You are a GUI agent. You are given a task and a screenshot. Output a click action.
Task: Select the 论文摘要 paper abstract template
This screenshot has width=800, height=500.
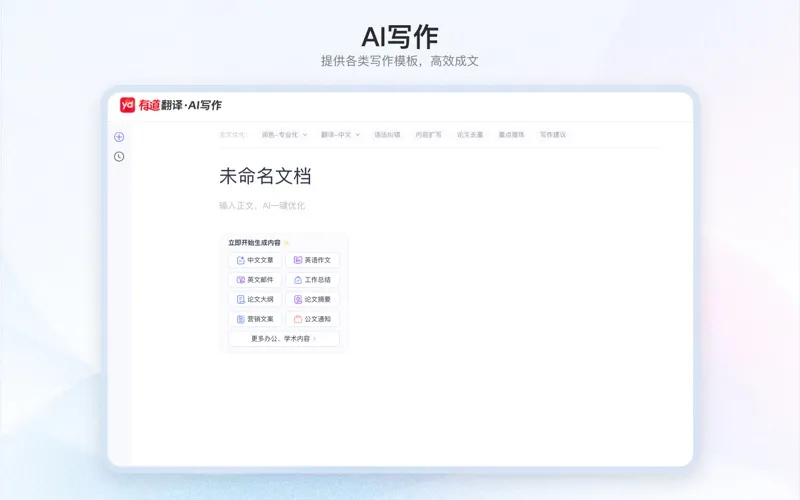(312, 299)
